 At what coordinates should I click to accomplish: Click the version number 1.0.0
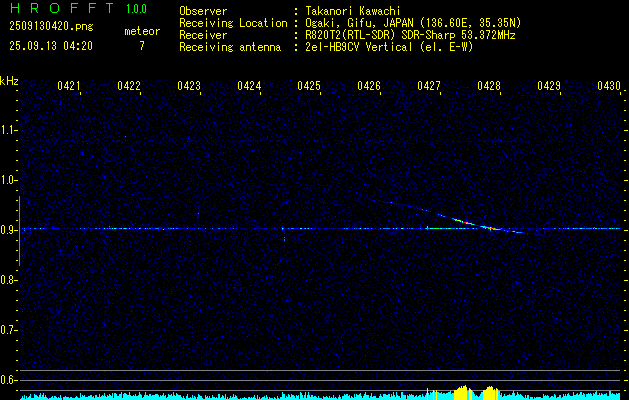pos(135,8)
